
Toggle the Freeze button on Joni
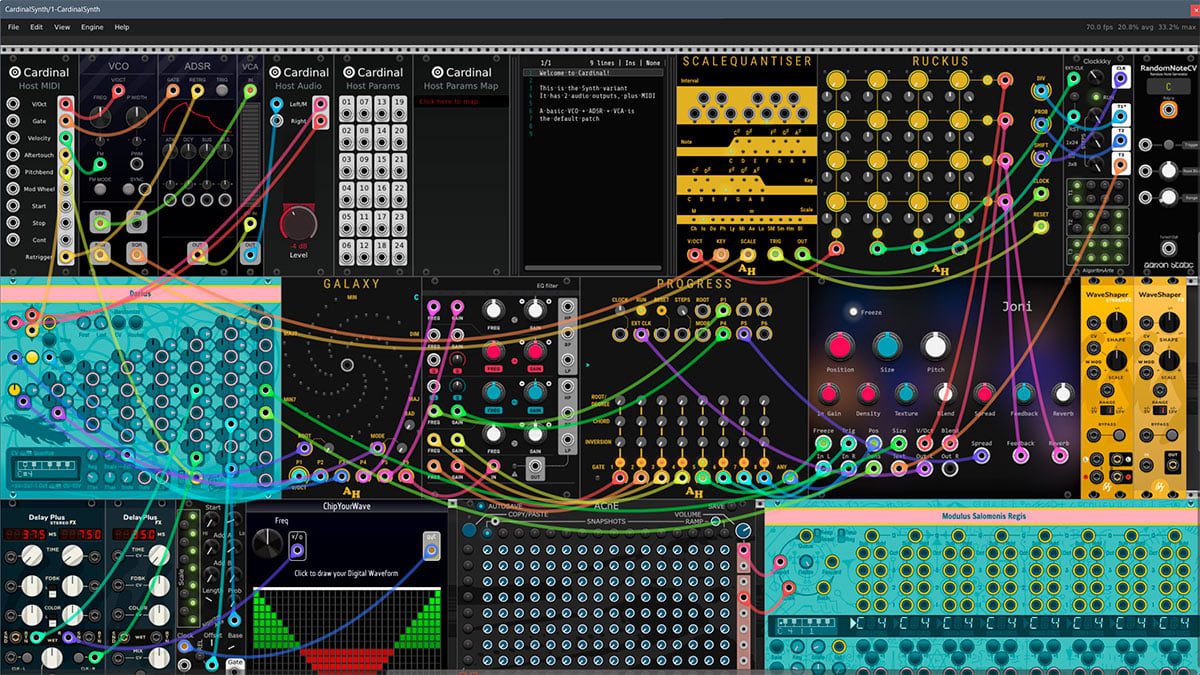[x=853, y=312]
